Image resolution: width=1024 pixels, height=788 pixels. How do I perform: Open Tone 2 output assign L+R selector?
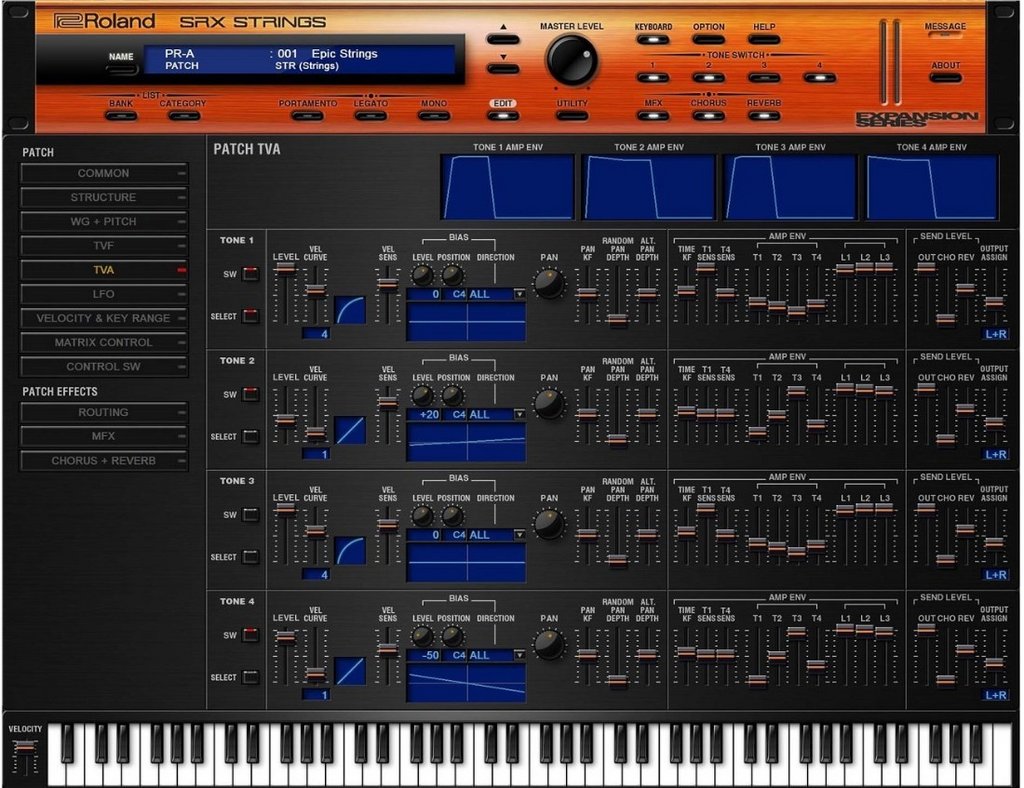coord(996,454)
